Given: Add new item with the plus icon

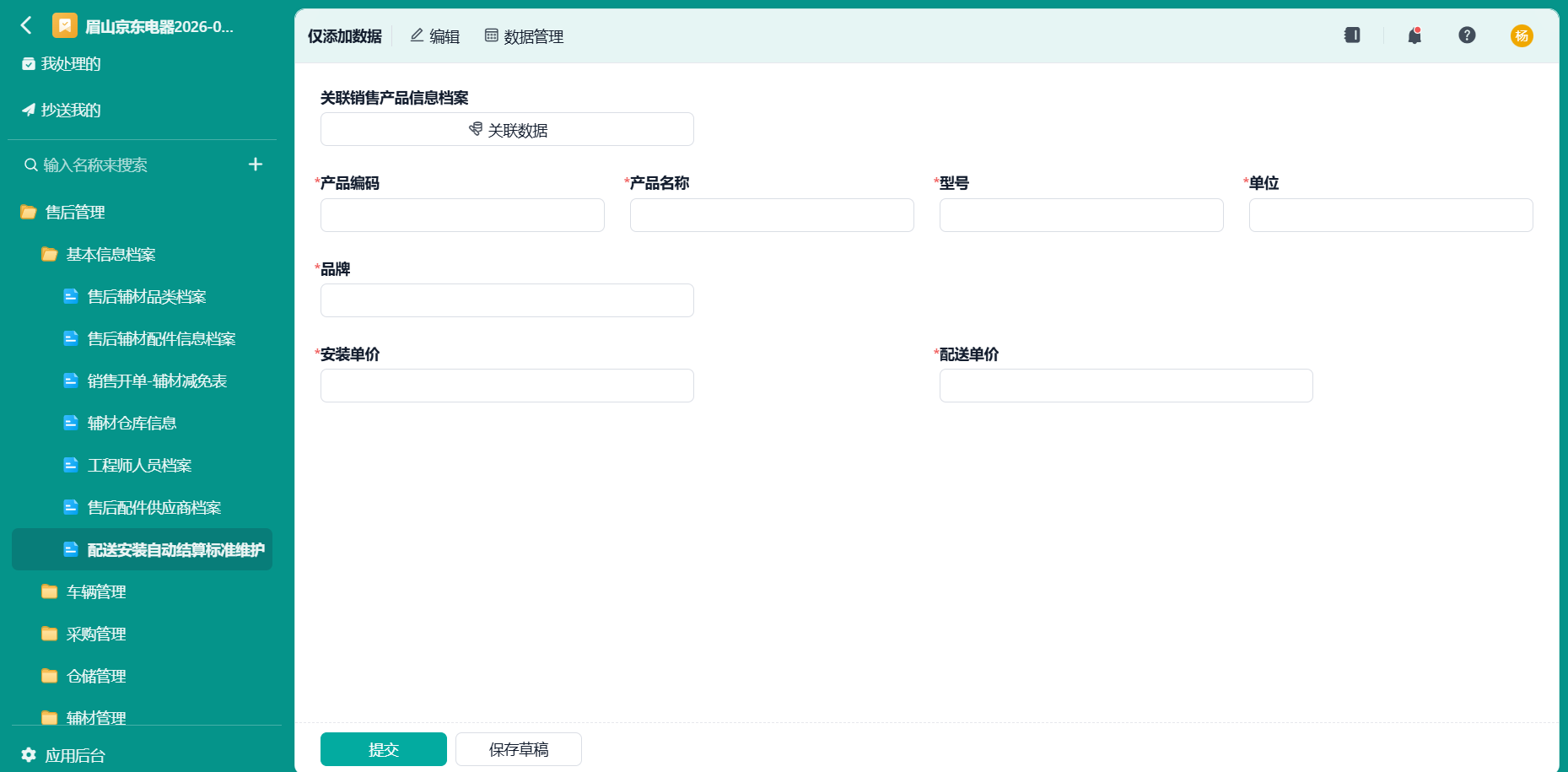Looking at the screenshot, I should pos(256,165).
